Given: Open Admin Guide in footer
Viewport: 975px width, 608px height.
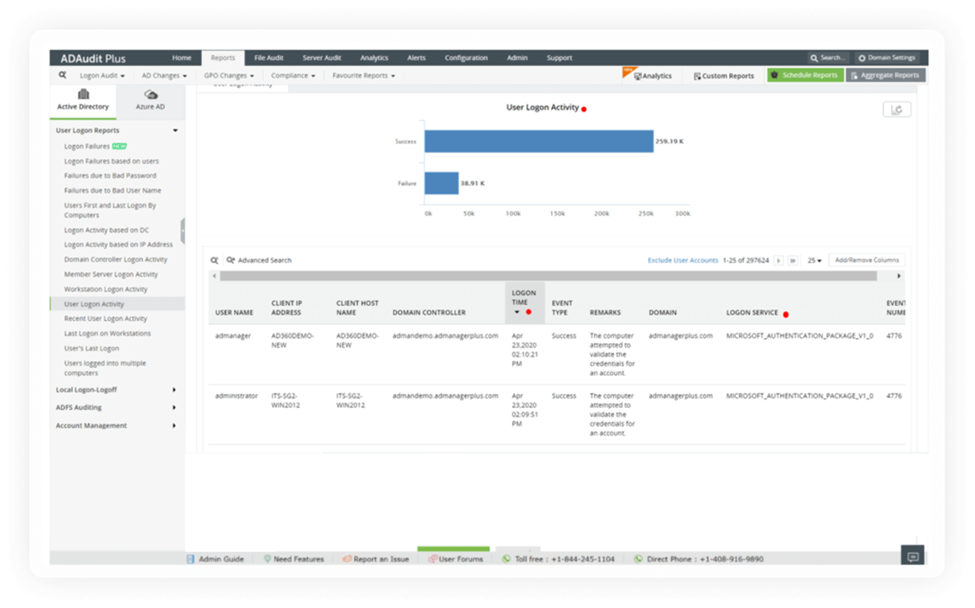Looking at the screenshot, I should [215, 559].
